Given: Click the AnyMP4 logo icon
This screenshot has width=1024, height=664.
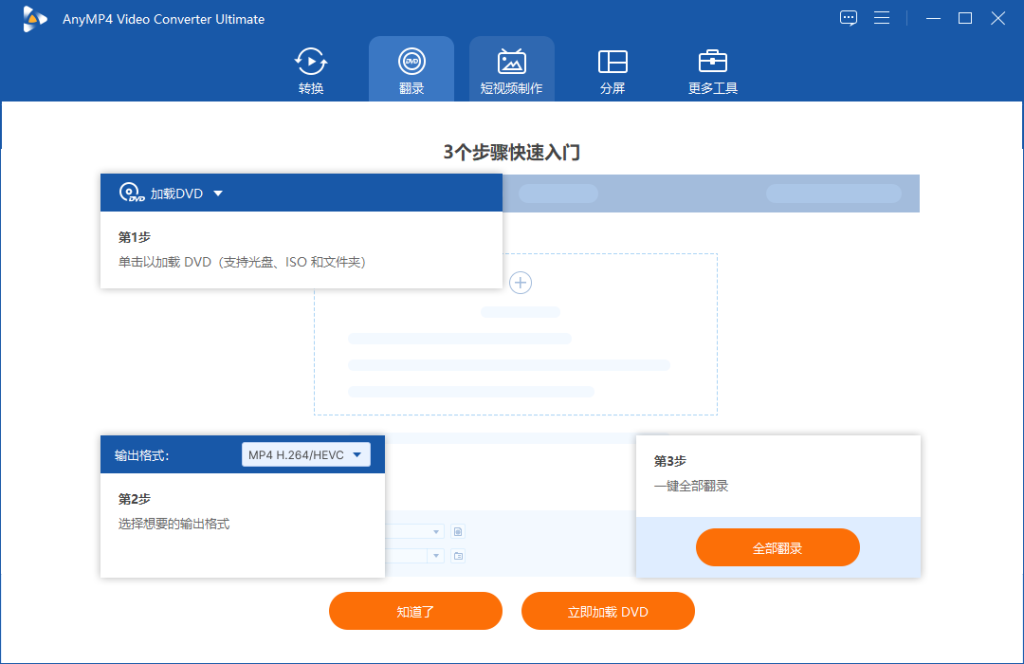Looking at the screenshot, I should (33, 18).
